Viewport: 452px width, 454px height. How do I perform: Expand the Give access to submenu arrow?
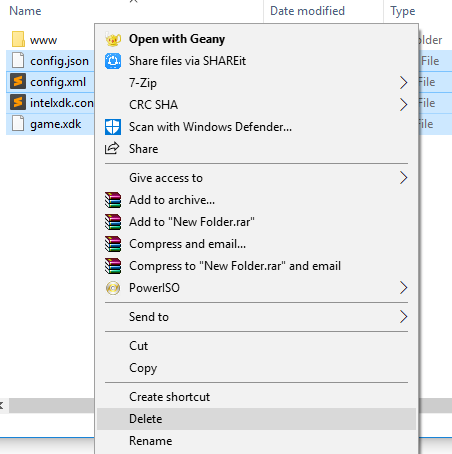pos(403,178)
